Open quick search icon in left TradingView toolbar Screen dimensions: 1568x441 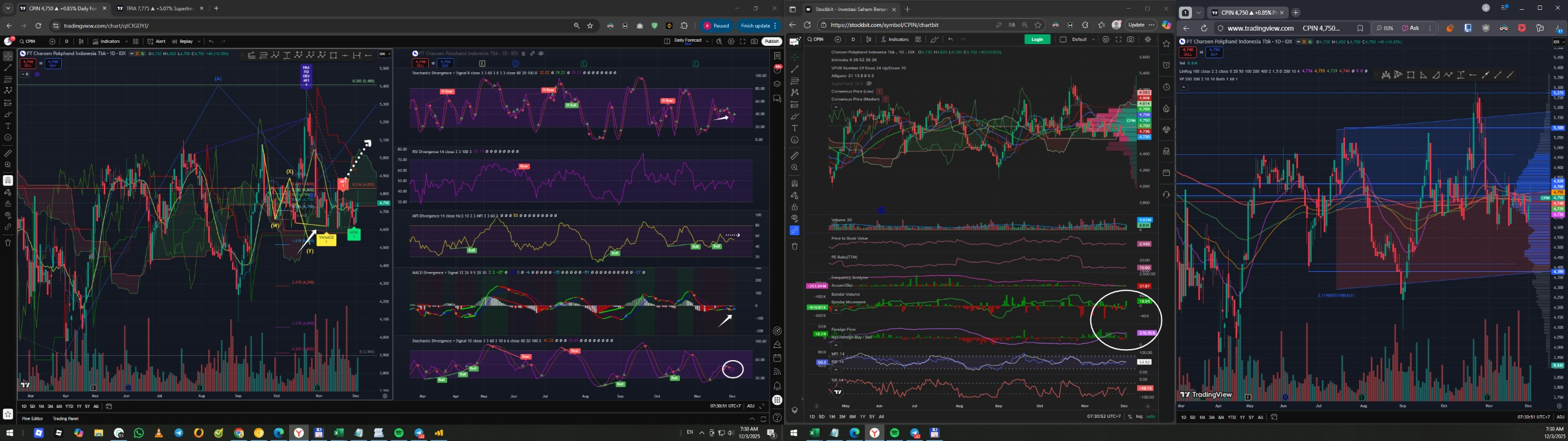coord(719,41)
